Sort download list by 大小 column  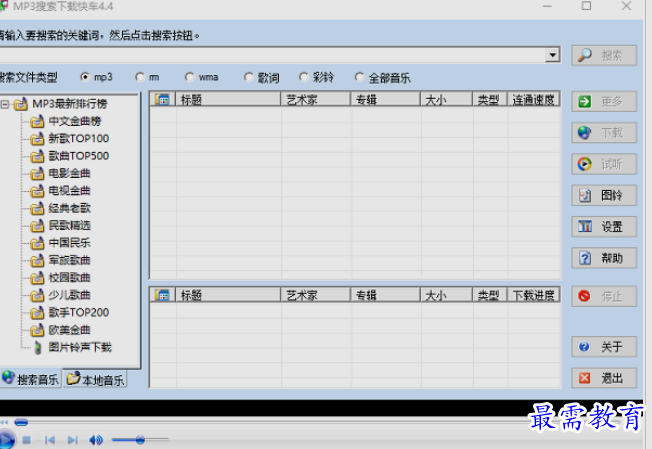pos(447,295)
